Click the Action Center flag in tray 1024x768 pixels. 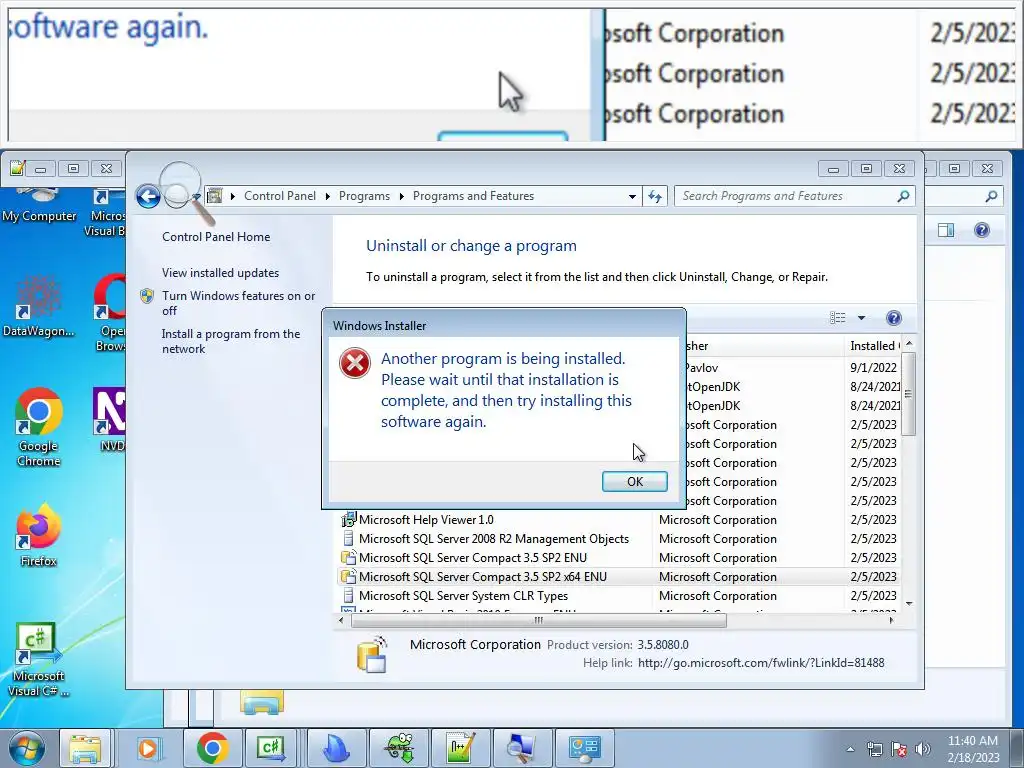[x=899, y=749]
